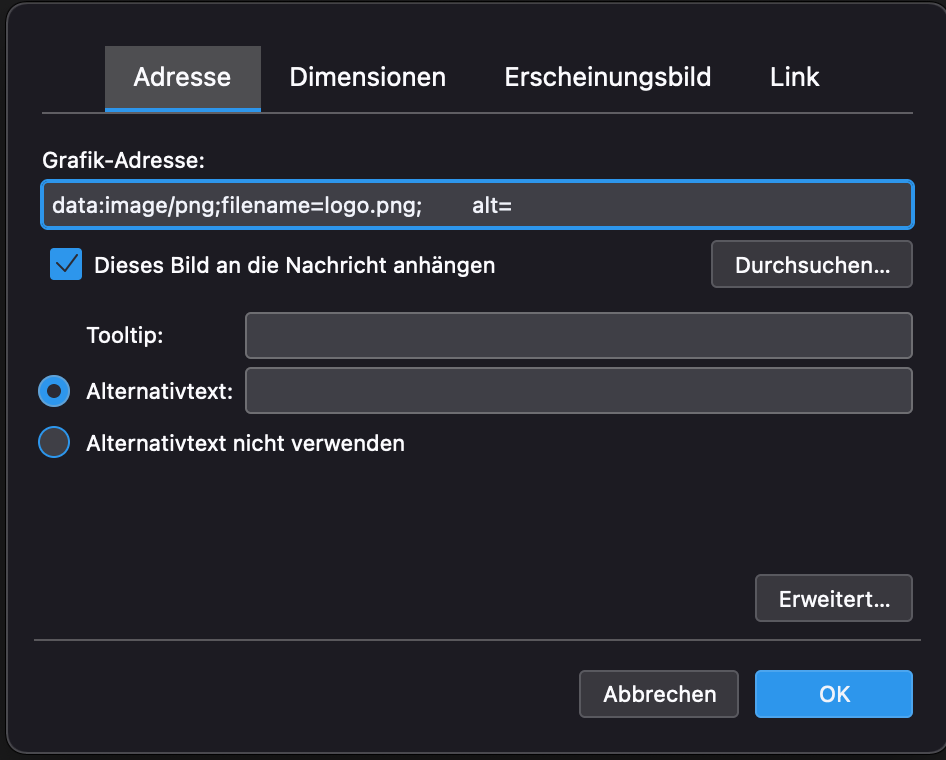Go to the Erscheinungsbild tab
The width and height of the screenshot is (946, 760).
[607, 77]
